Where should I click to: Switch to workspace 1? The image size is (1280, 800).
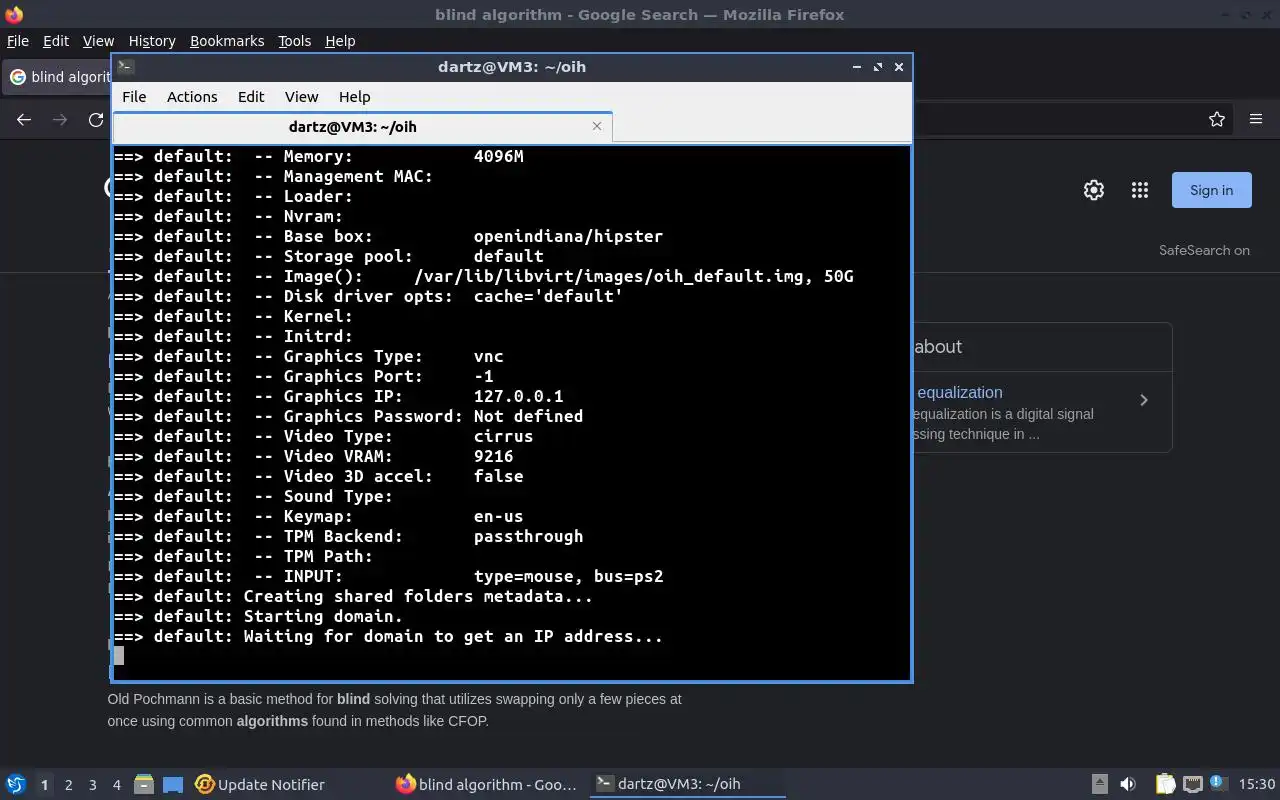click(x=44, y=785)
